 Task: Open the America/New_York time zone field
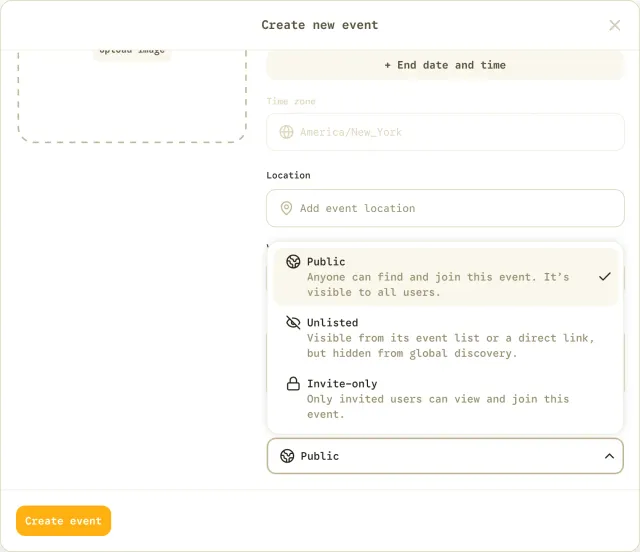pos(445,132)
